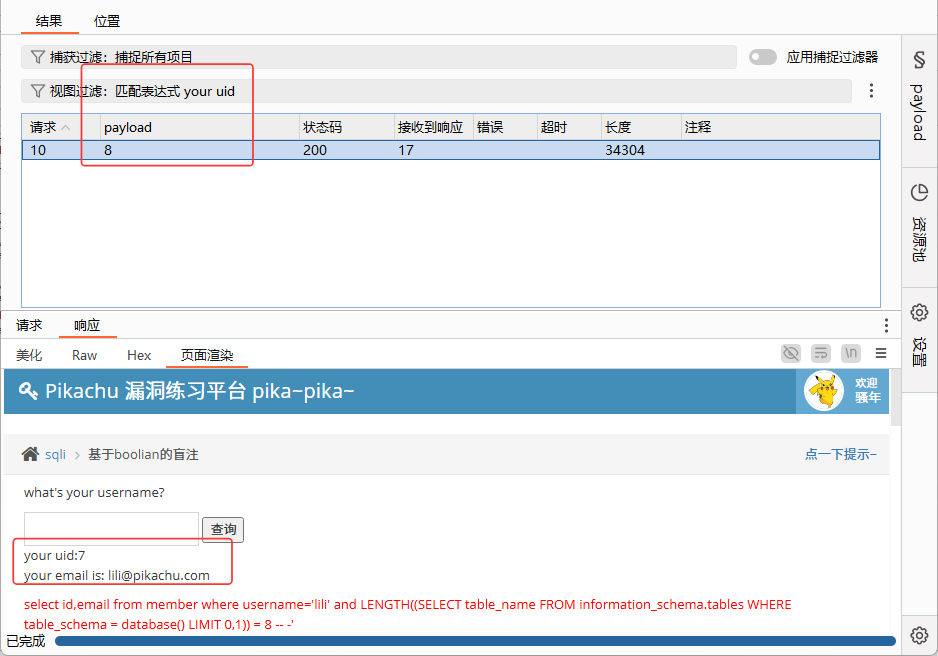Open the three-dot menu of response panel
Viewport: 938px width, 656px height.
point(886,325)
